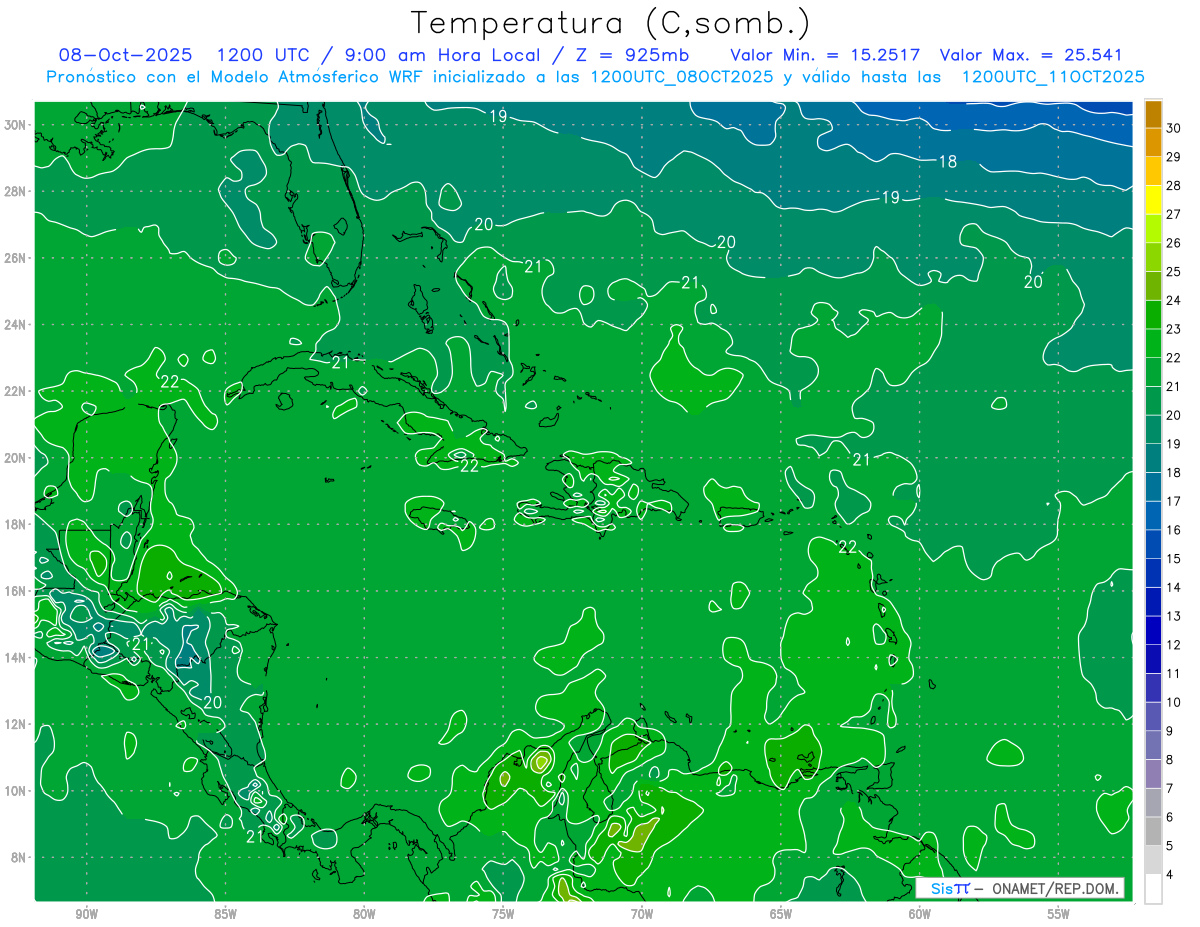Click the "8N" latitude axis label
This screenshot has height=927, width=1200.
(x=18, y=857)
